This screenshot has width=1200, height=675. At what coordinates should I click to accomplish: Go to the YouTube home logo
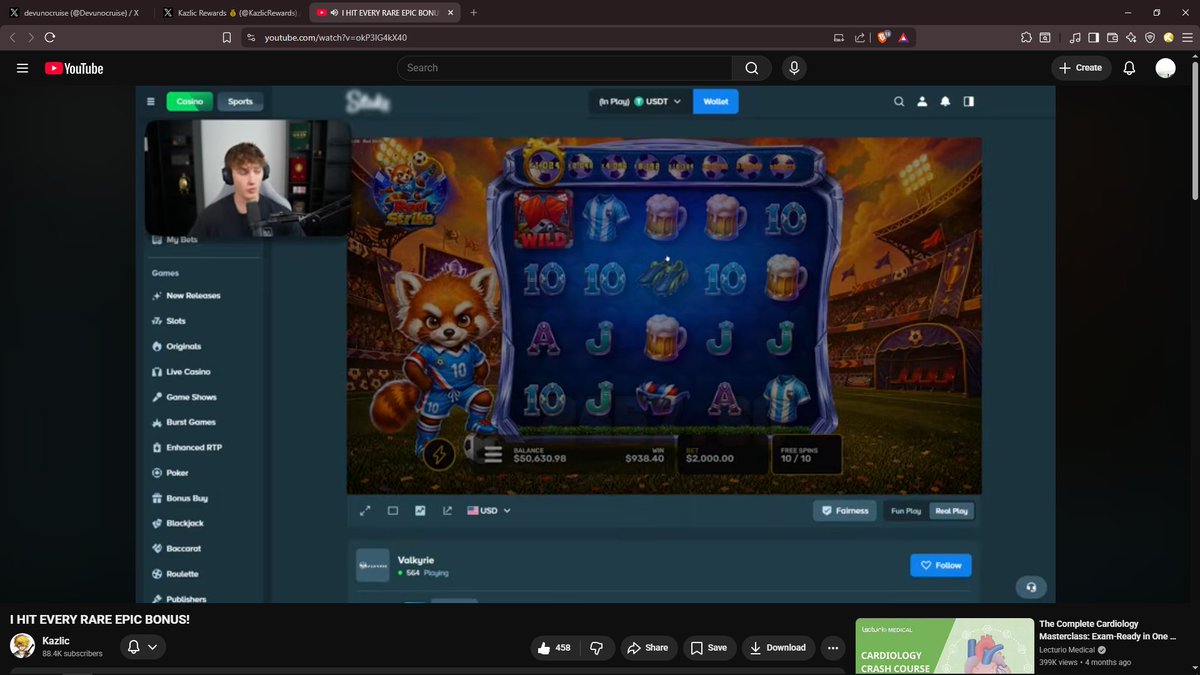coord(74,68)
